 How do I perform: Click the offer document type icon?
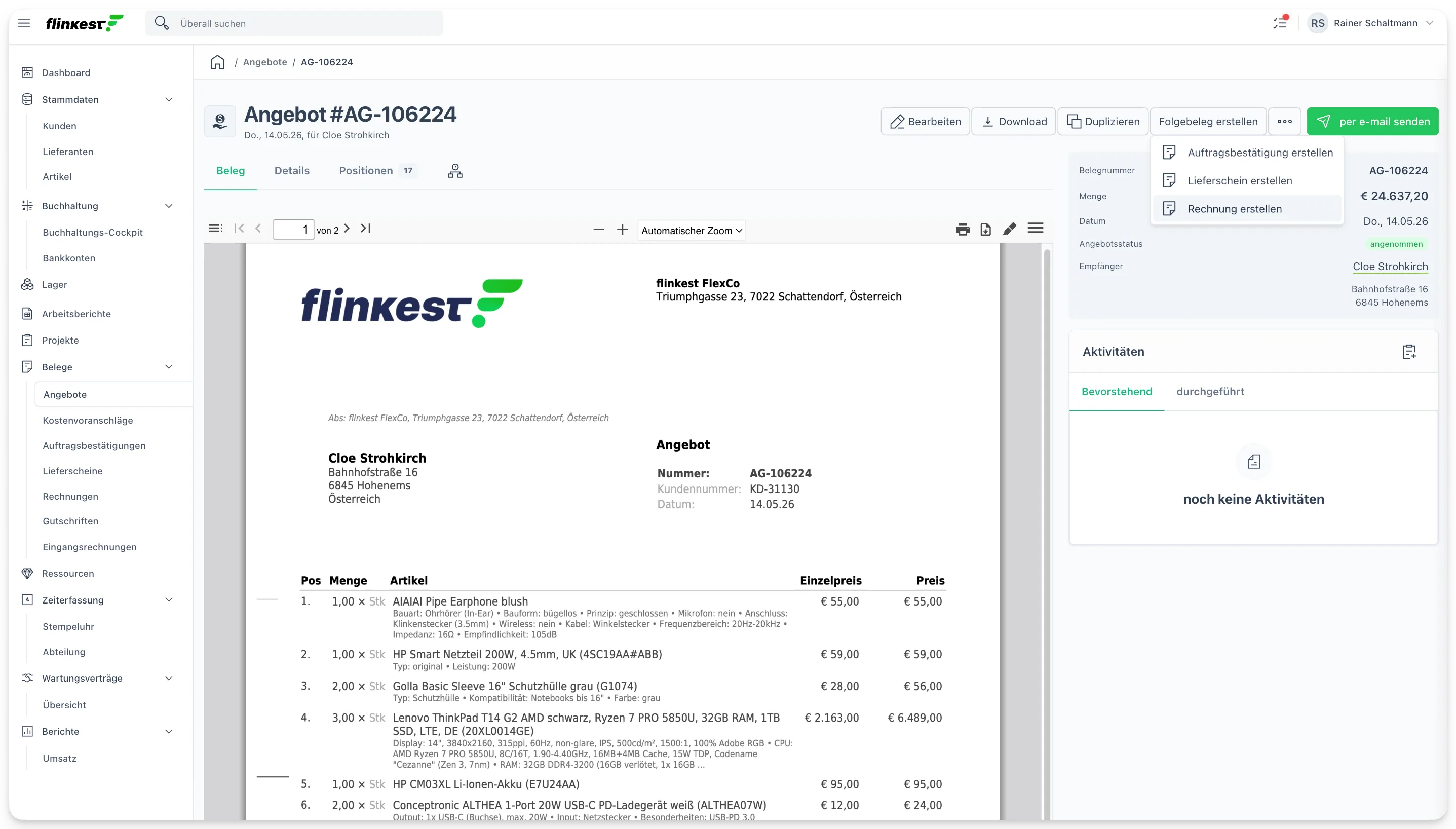pos(220,121)
